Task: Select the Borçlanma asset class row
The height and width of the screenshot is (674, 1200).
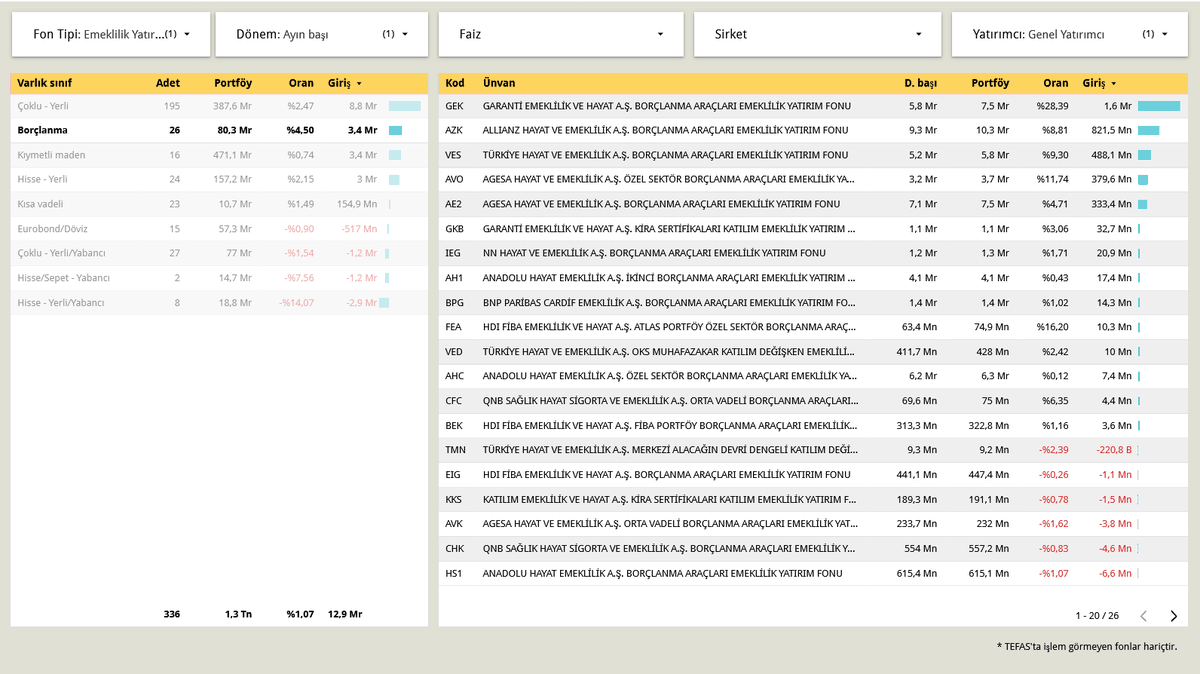Action: click(x=219, y=130)
